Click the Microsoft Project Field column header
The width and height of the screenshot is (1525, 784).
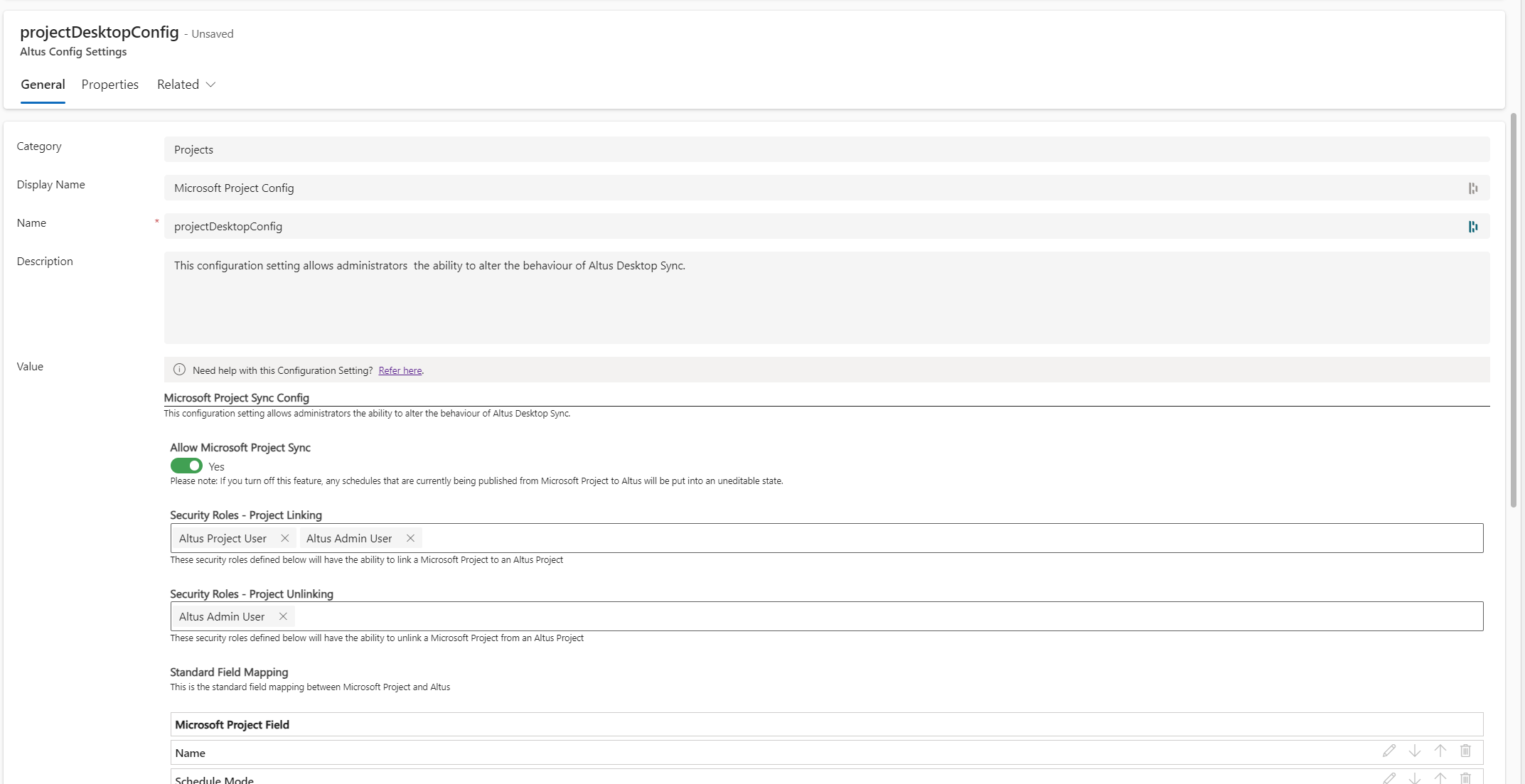click(827, 724)
